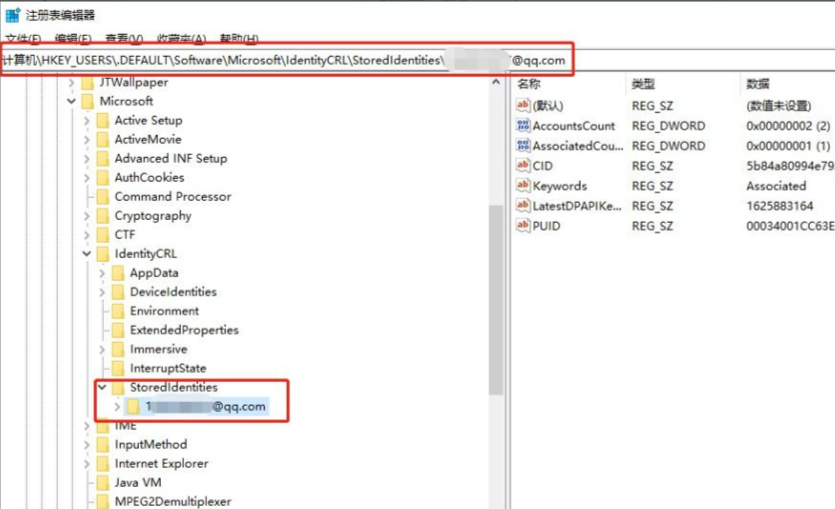This screenshot has height=509, width=835.
Task: Select the Advanced INF Setup folder icon
Action: [x=103, y=159]
